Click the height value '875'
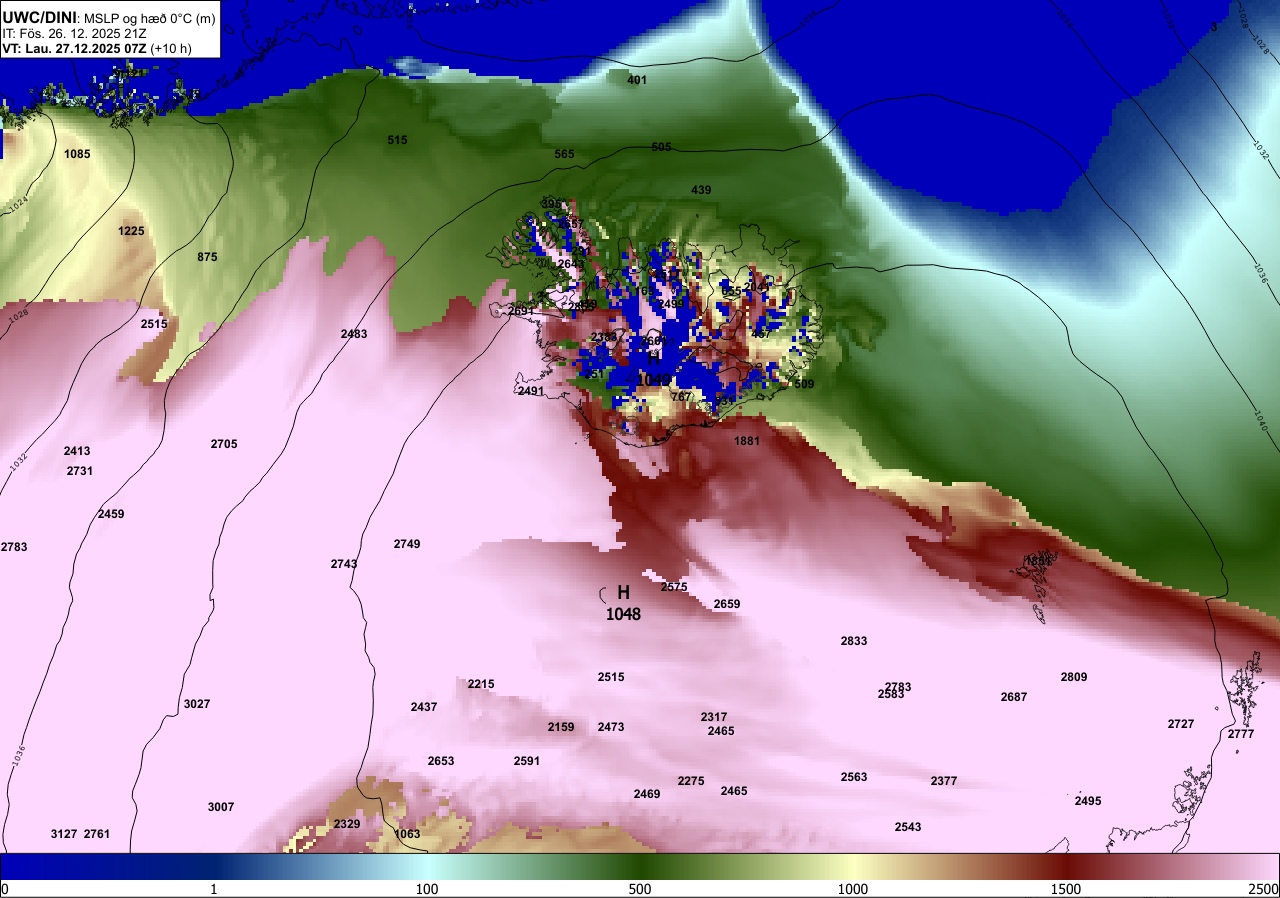The width and height of the screenshot is (1280, 898). coord(207,257)
